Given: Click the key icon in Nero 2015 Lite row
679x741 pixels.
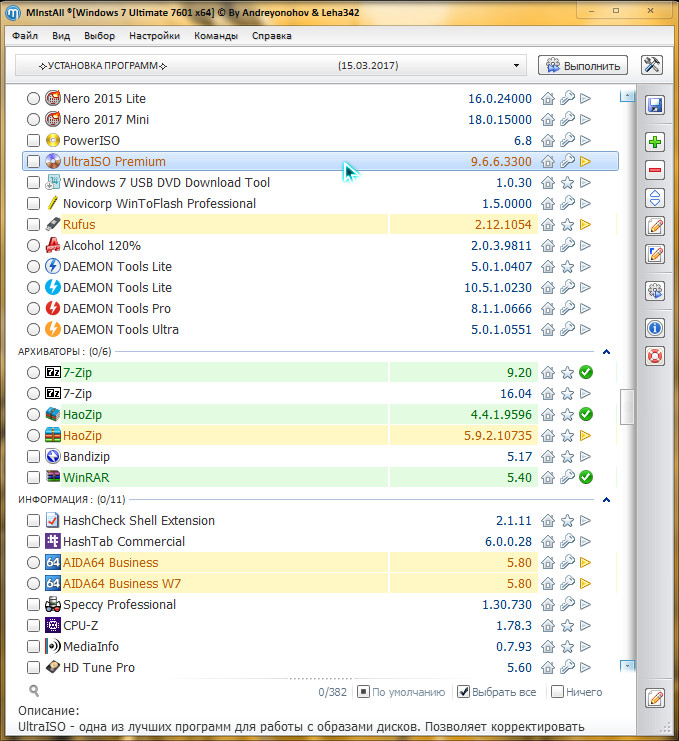Looking at the screenshot, I should click(567, 98).
